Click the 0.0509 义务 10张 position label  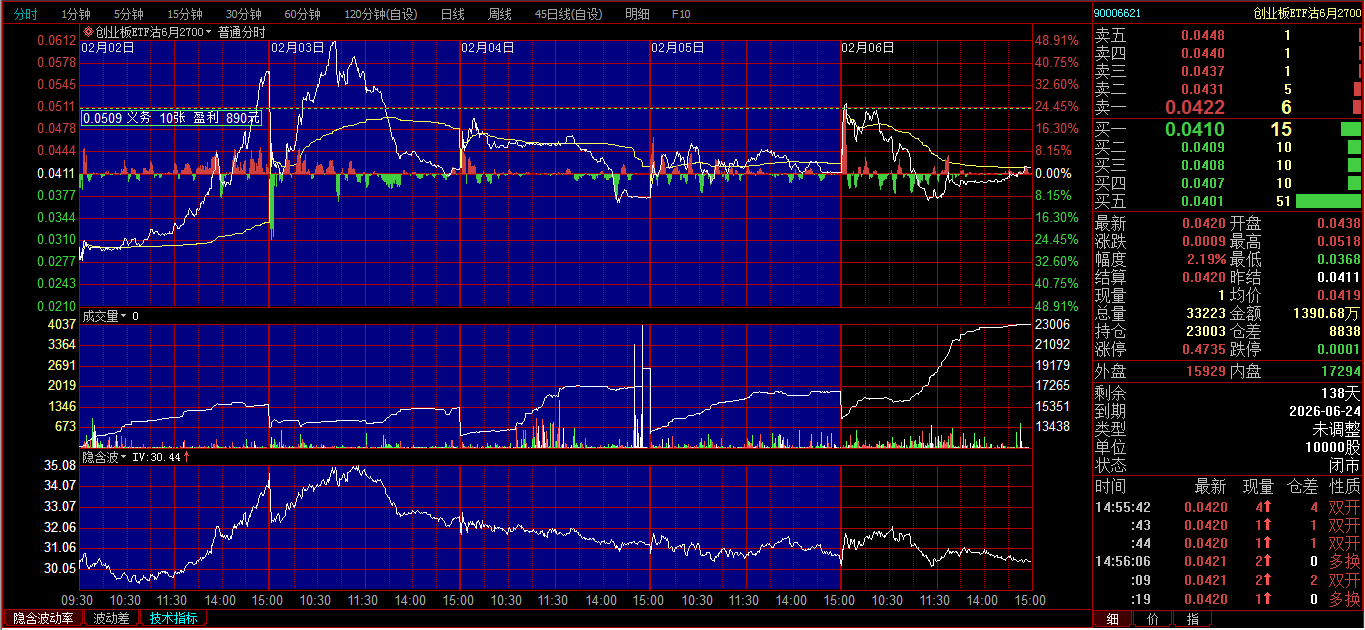click(x=171, y=118)
